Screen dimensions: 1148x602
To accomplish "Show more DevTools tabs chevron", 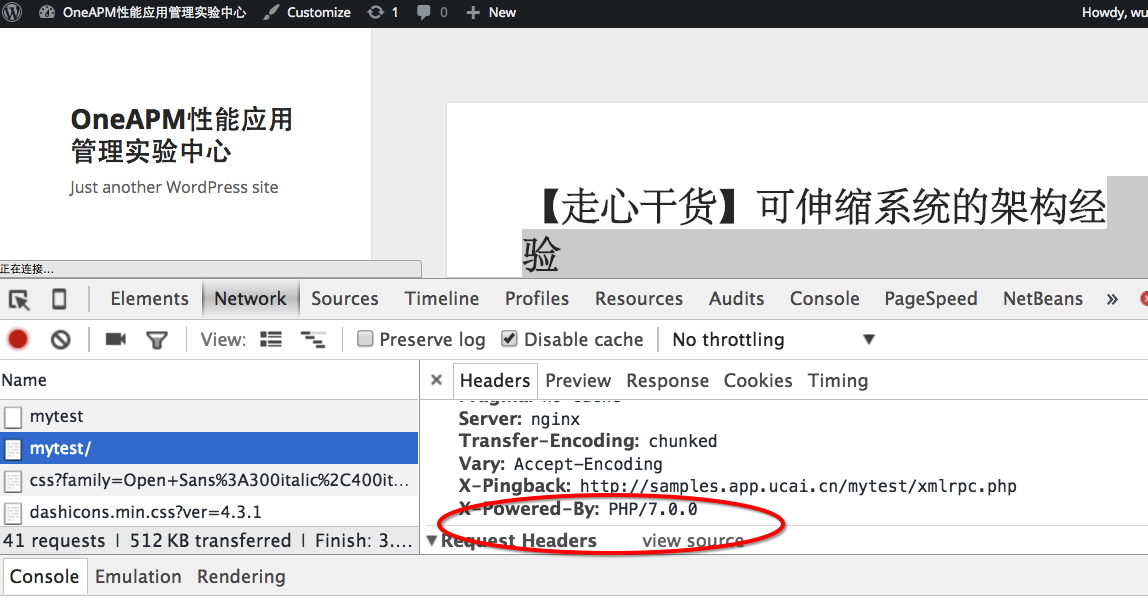I will tap(1111, 299).
